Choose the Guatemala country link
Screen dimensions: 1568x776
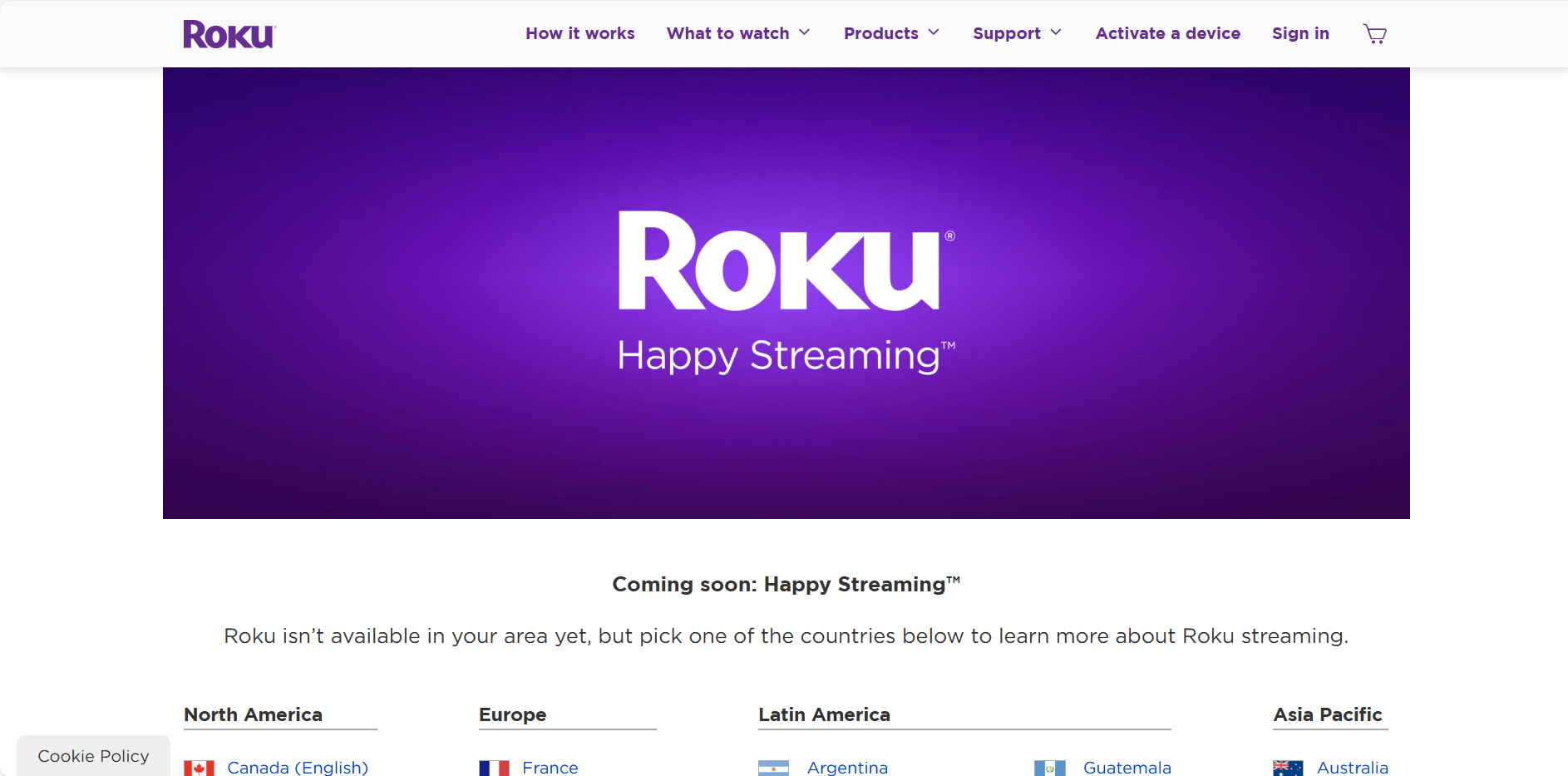pos(1127,767)
